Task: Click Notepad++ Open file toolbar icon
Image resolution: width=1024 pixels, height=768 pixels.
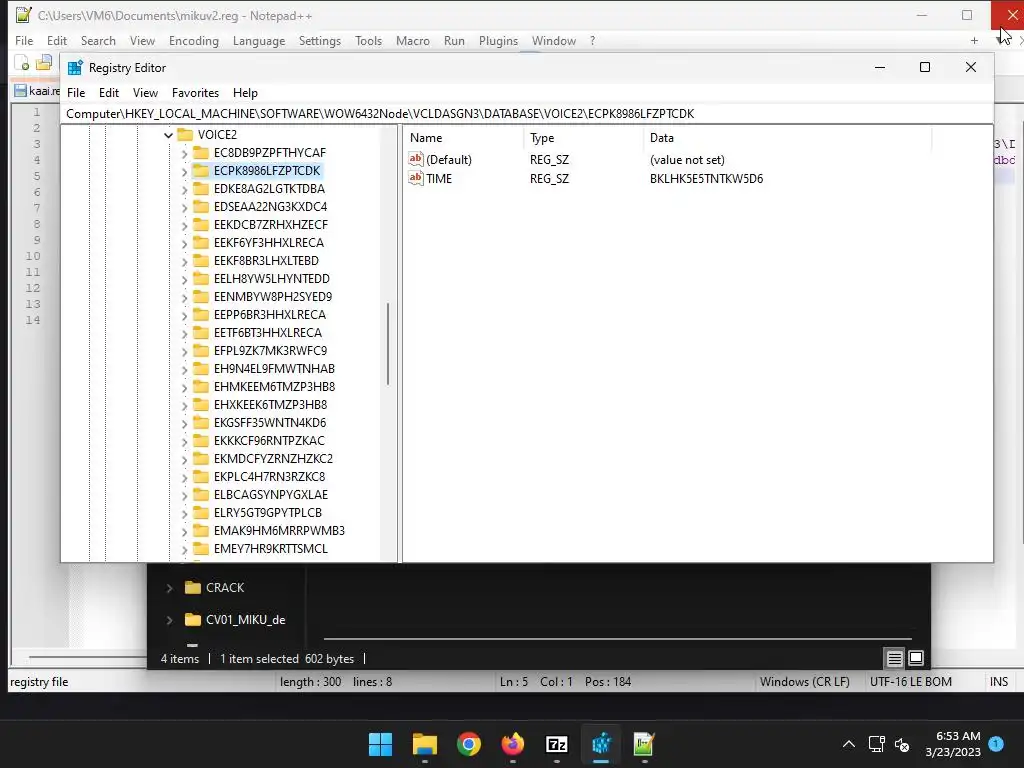Action: pyautogui.click(x=44, y=63)
